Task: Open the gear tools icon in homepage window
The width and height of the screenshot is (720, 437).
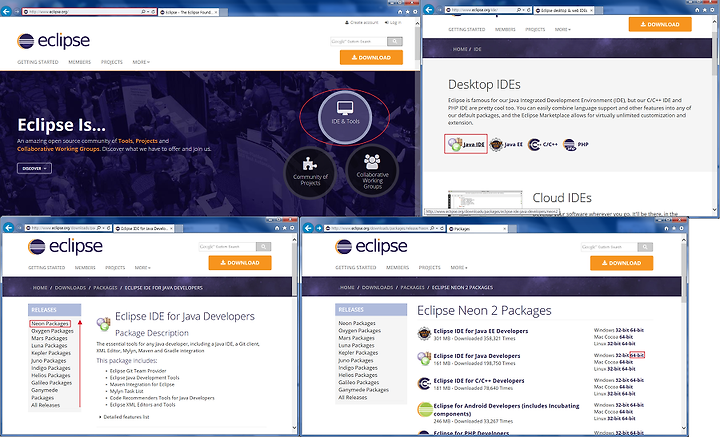Action: [415, 11]
